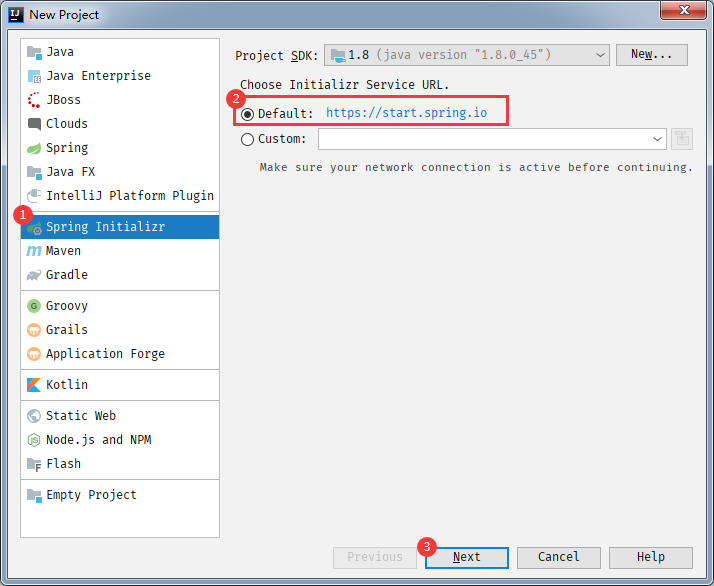714x586 pixels.
Task: Expand the Custom URL combo box arrow
Action: point(657,139)
